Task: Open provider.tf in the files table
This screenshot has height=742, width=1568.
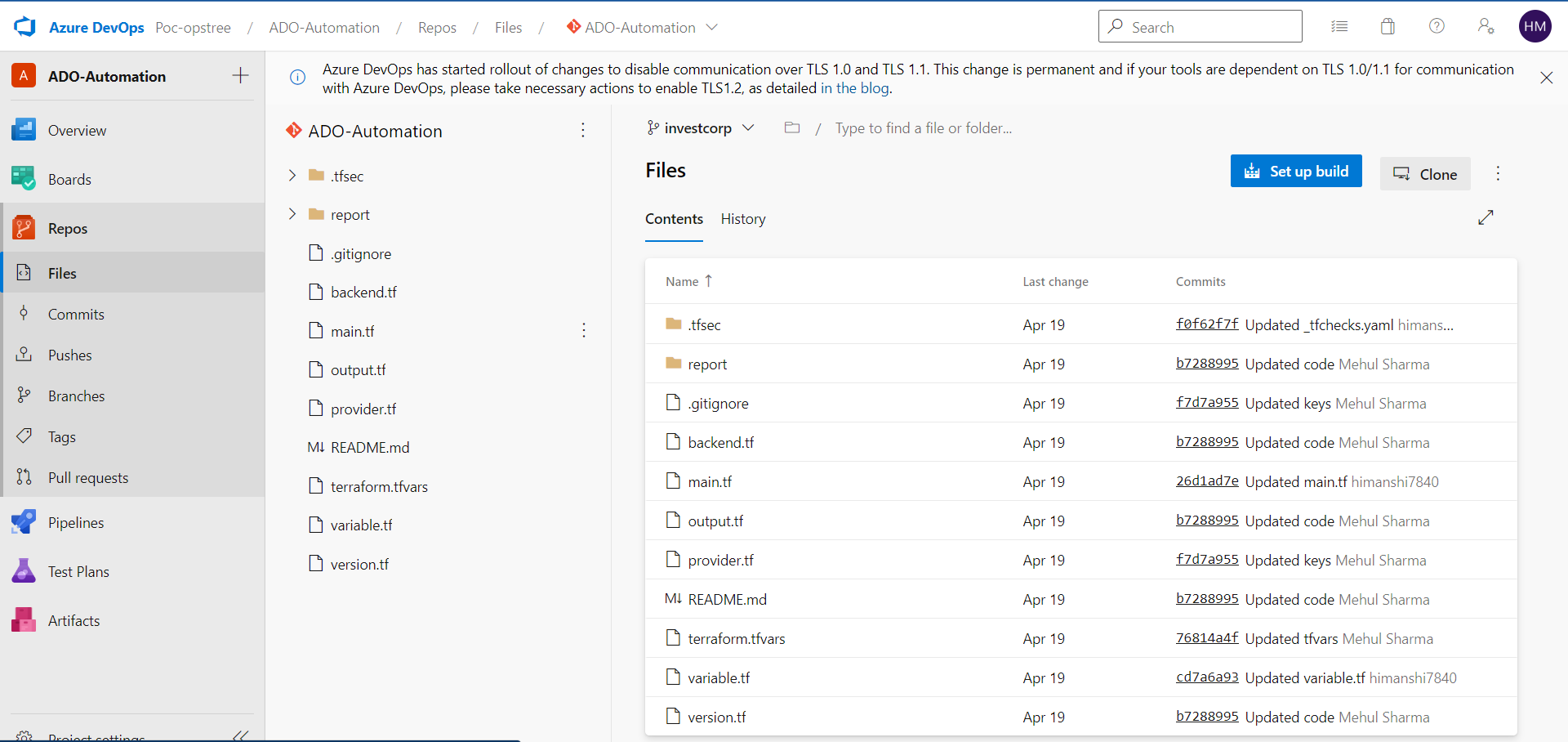Action: 720,560
